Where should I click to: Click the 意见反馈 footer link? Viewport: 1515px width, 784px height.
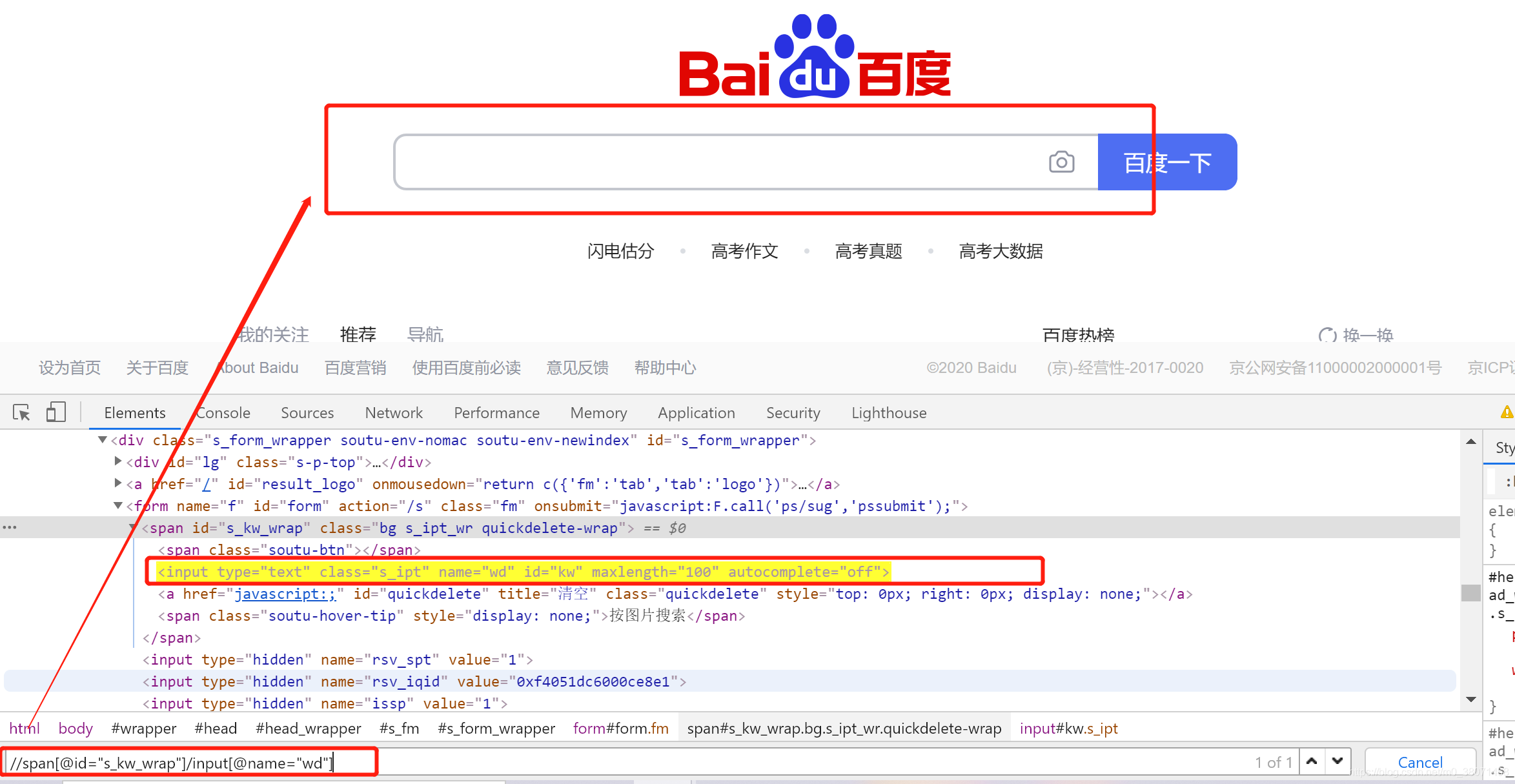(577, 368)
